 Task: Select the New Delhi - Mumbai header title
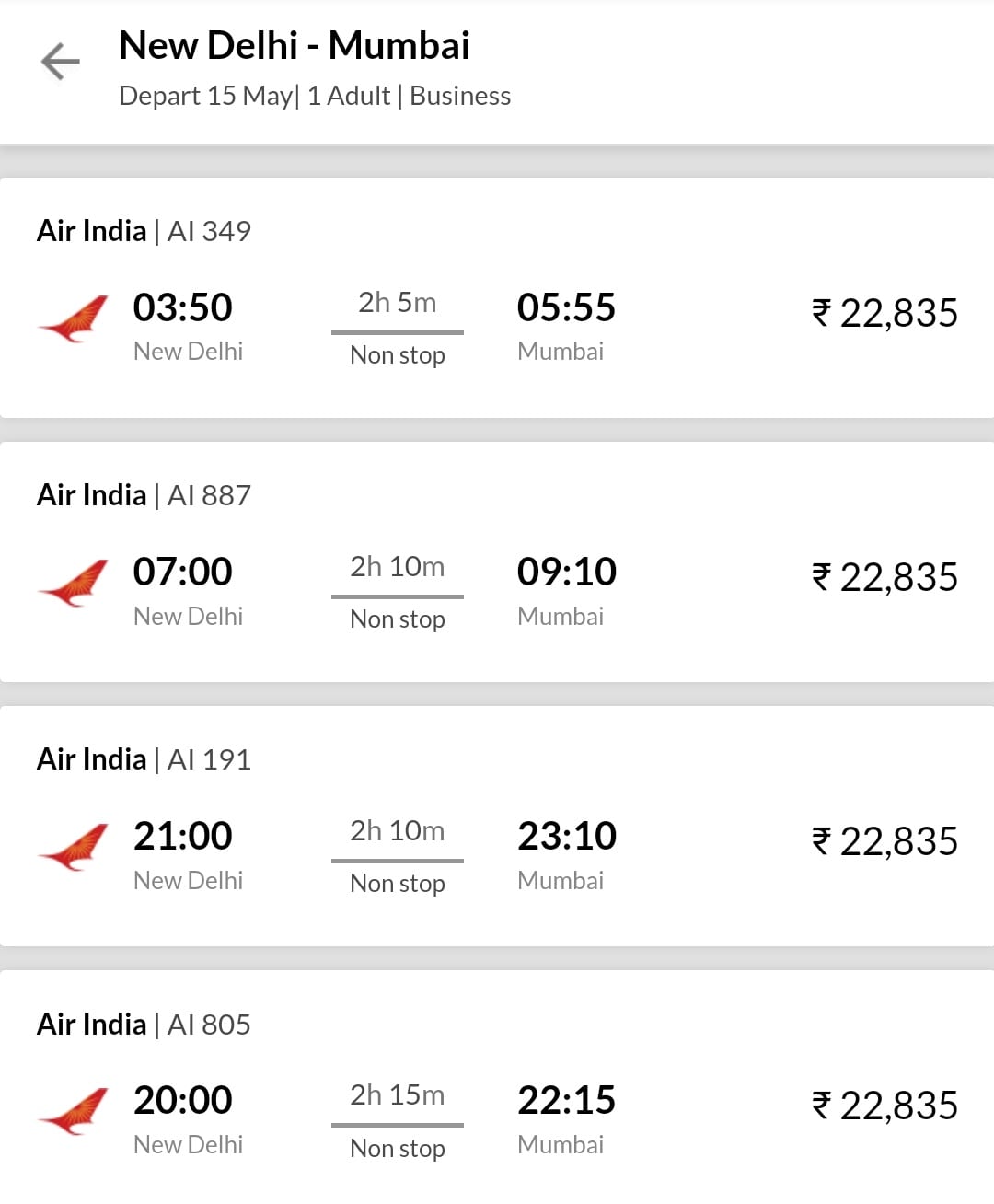click(295, 45)
